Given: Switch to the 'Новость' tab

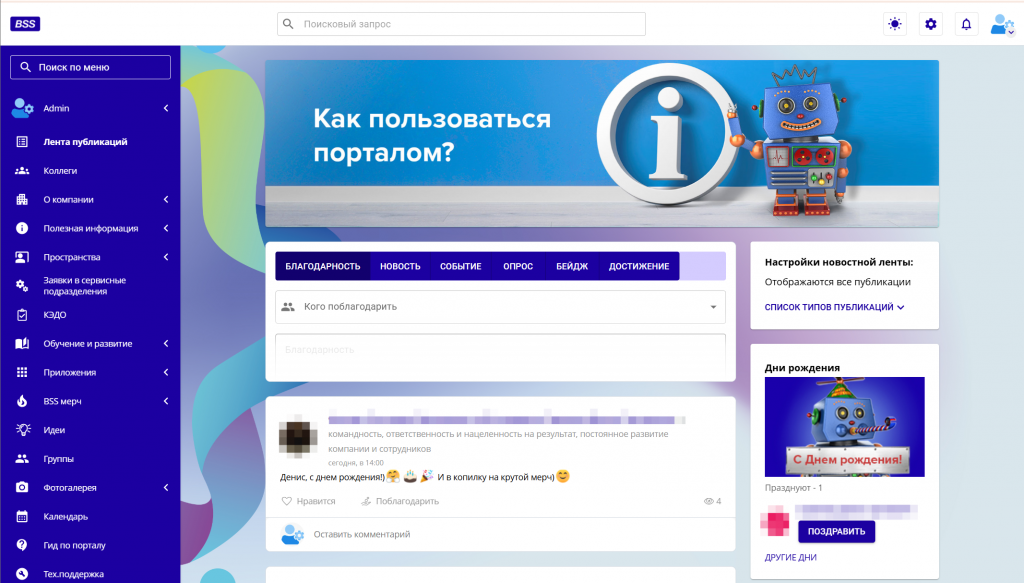Looking at the screenshot, I should [x=400, y=266].
